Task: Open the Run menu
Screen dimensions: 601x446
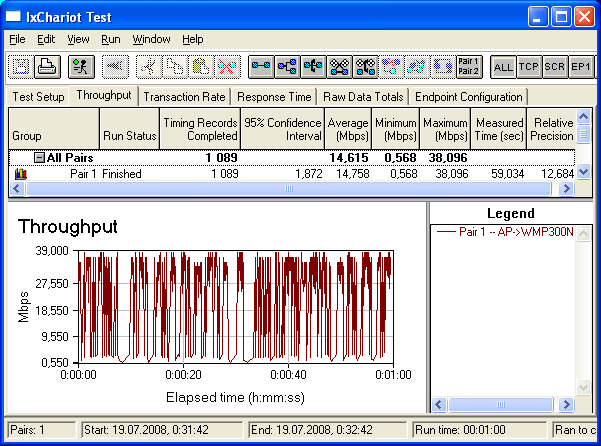Action: pos(111,39)
